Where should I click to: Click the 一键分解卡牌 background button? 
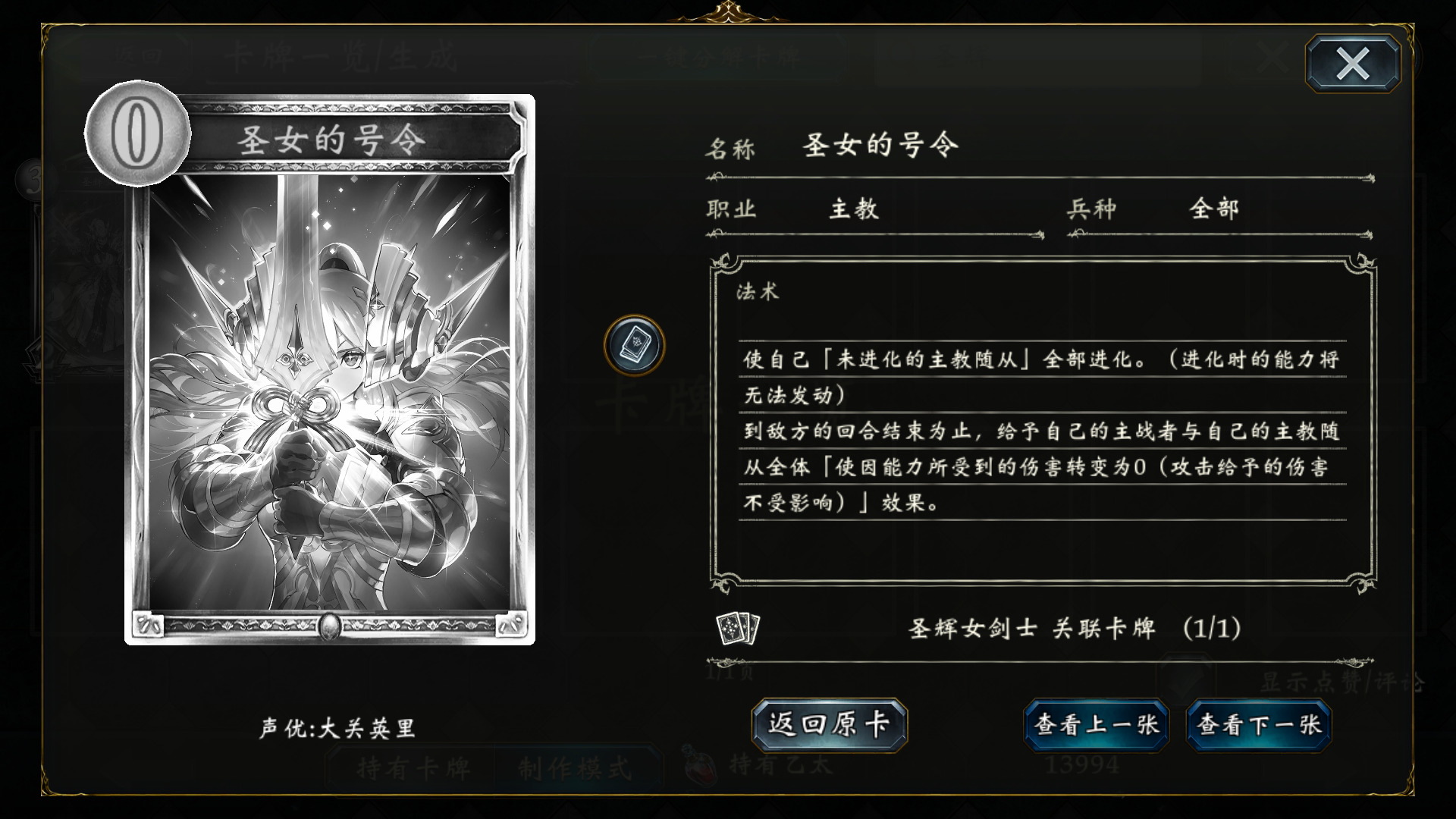[718, 58]
